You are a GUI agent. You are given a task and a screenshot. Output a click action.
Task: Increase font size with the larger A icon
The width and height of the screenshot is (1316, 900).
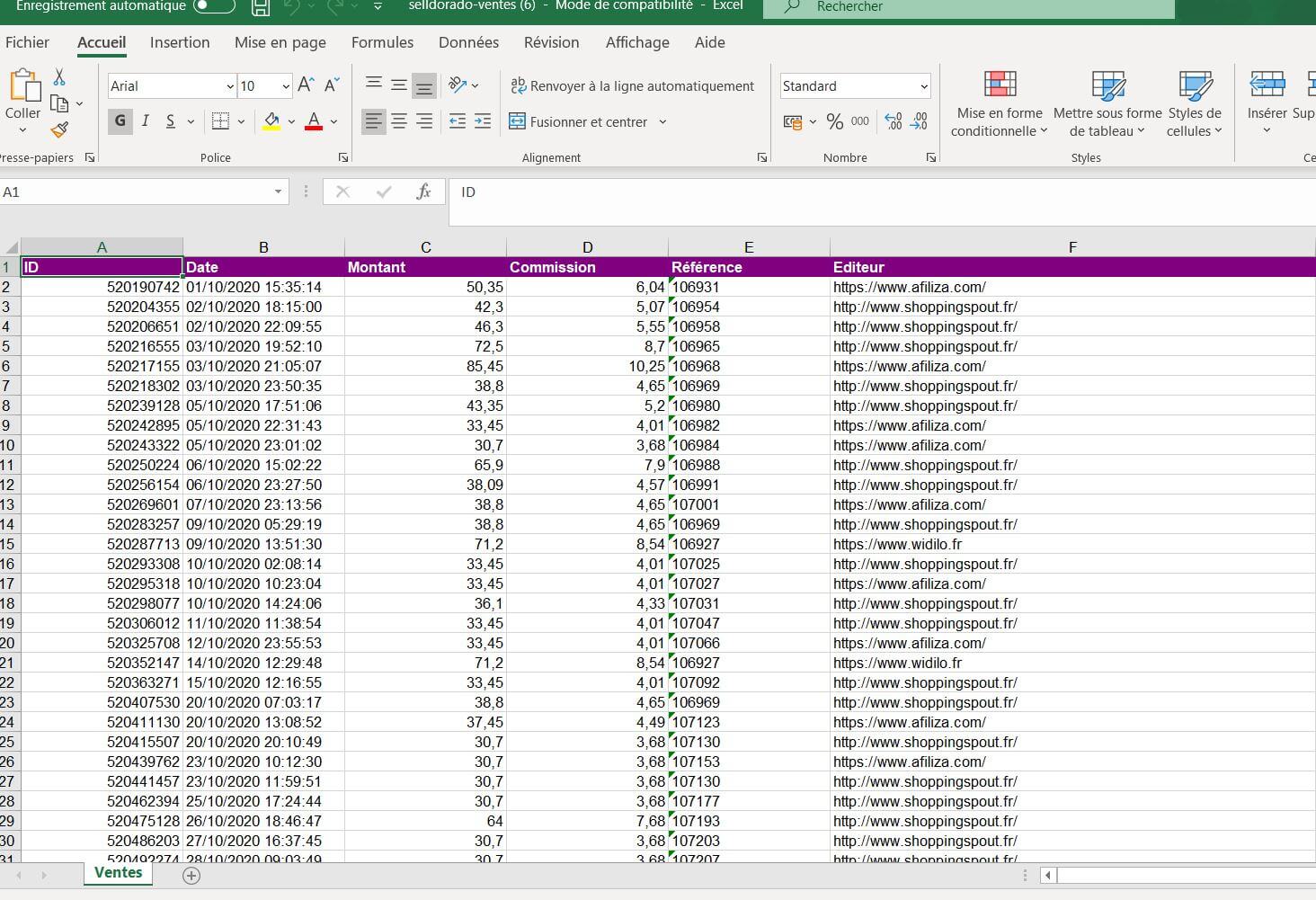(x=306, y=85)
